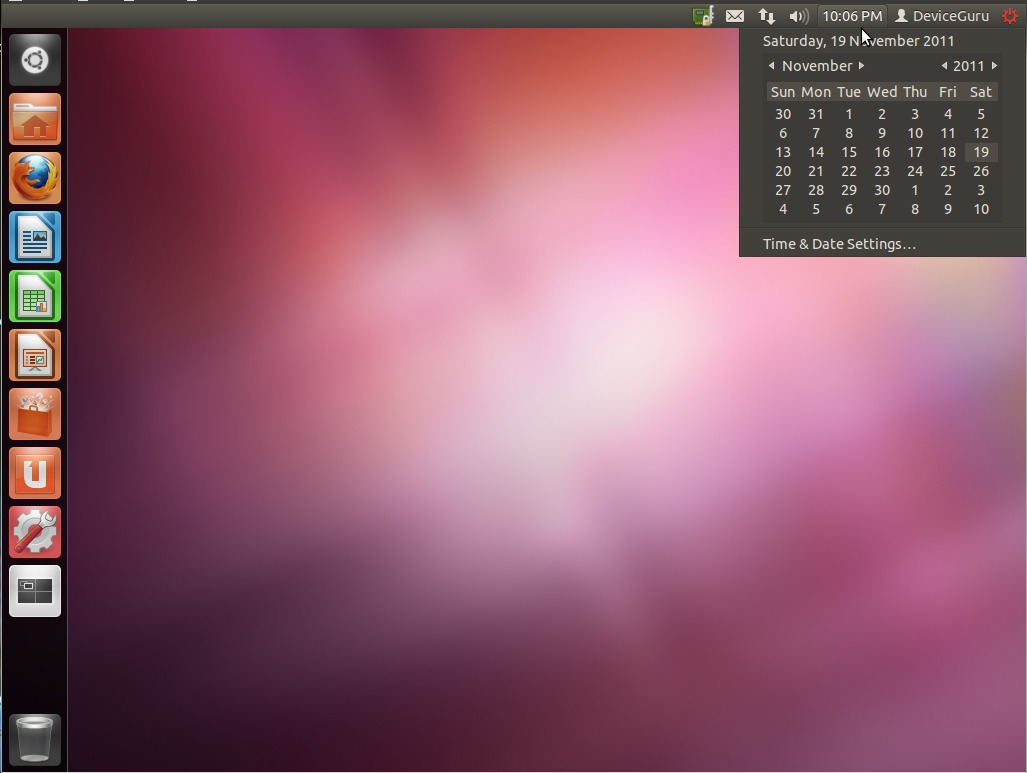Image resolution: width=1027 pixels, height=773 pixels.
Task: Go to previous month in calendar
Action: pyautogui.click(x=772, y=66)
